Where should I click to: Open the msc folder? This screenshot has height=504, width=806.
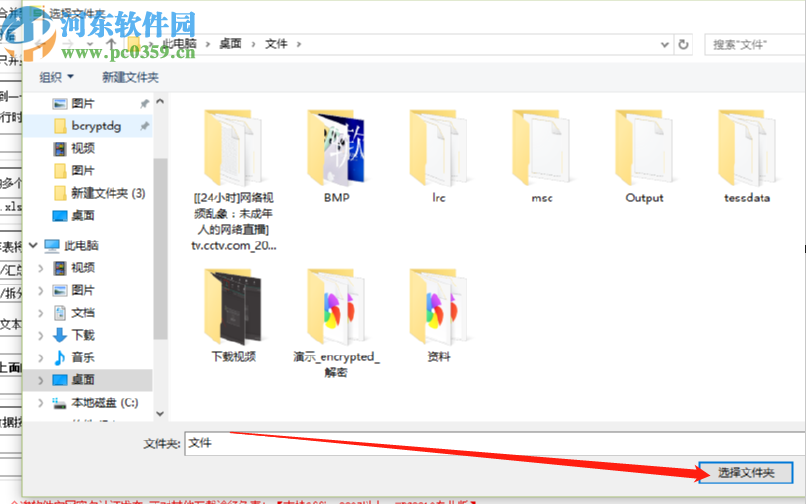[542, 156]
